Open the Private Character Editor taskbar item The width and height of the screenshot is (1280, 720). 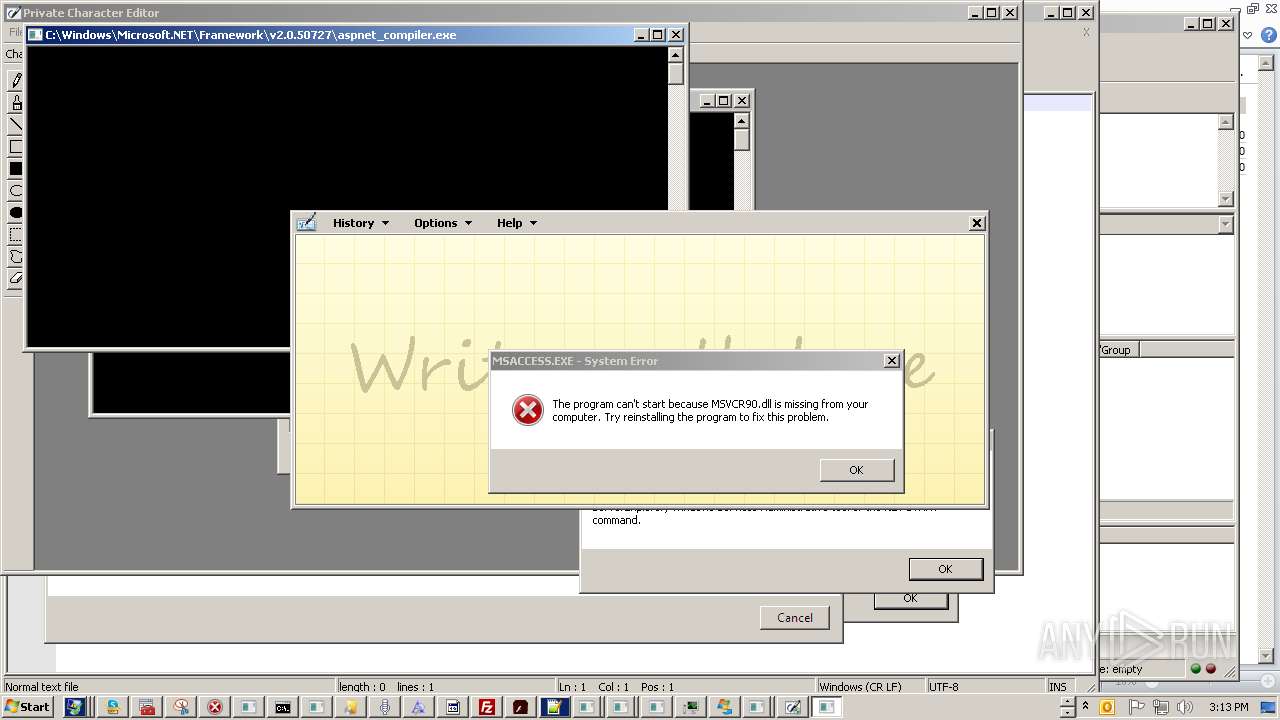click(x=793, y=707)
